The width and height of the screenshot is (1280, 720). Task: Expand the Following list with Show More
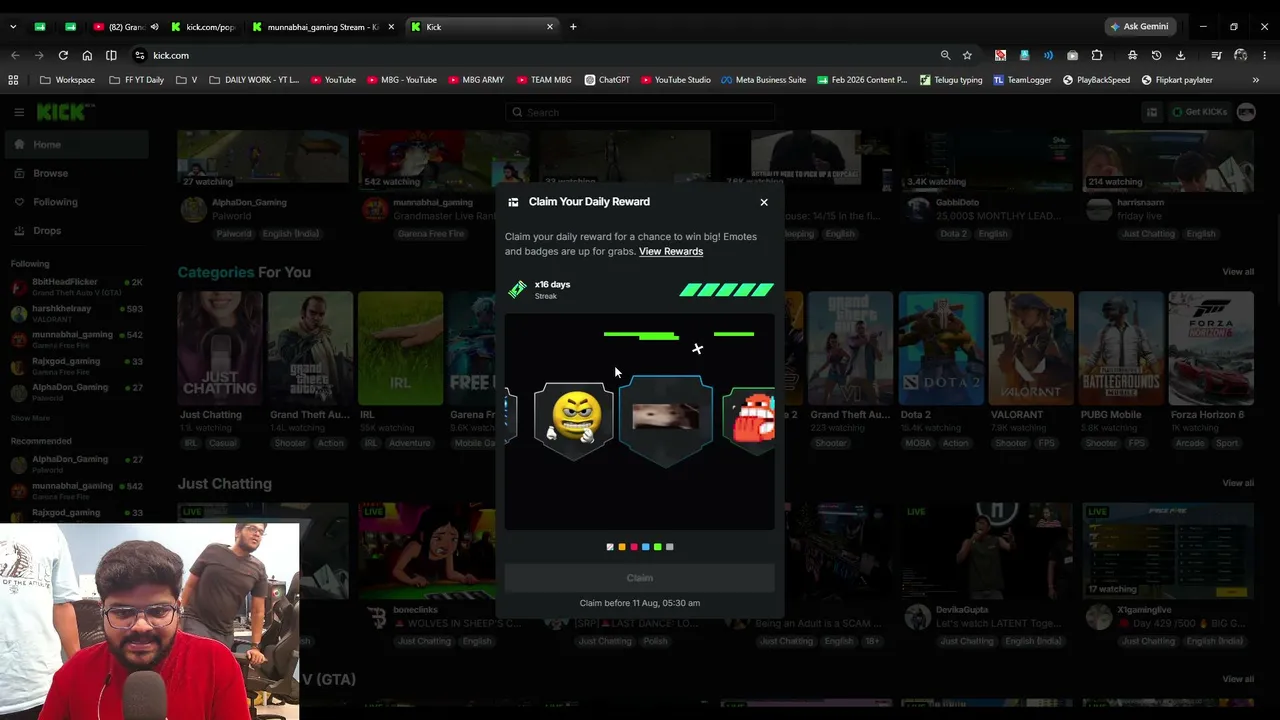click(30, 418)
